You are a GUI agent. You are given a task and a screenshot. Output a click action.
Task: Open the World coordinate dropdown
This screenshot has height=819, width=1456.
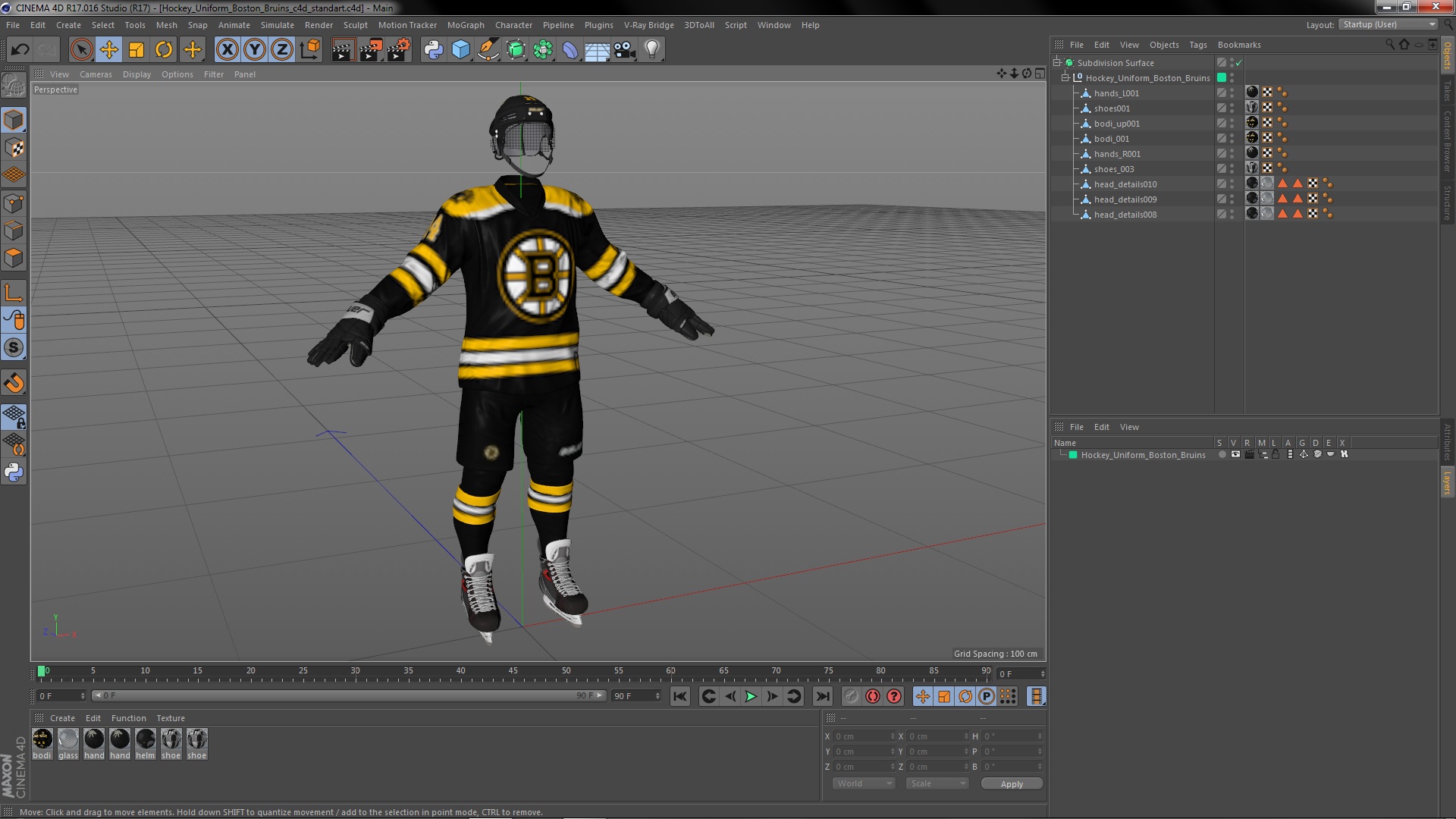point(864,783)
